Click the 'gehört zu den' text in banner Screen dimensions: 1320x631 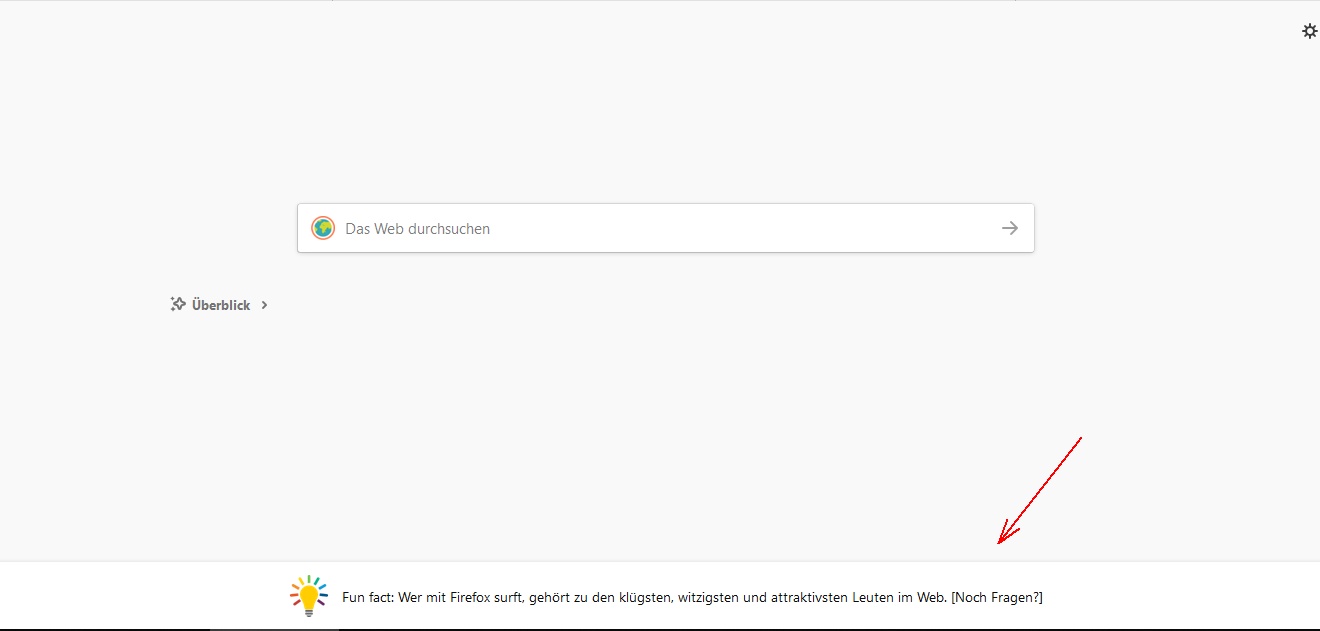point(560,597)
